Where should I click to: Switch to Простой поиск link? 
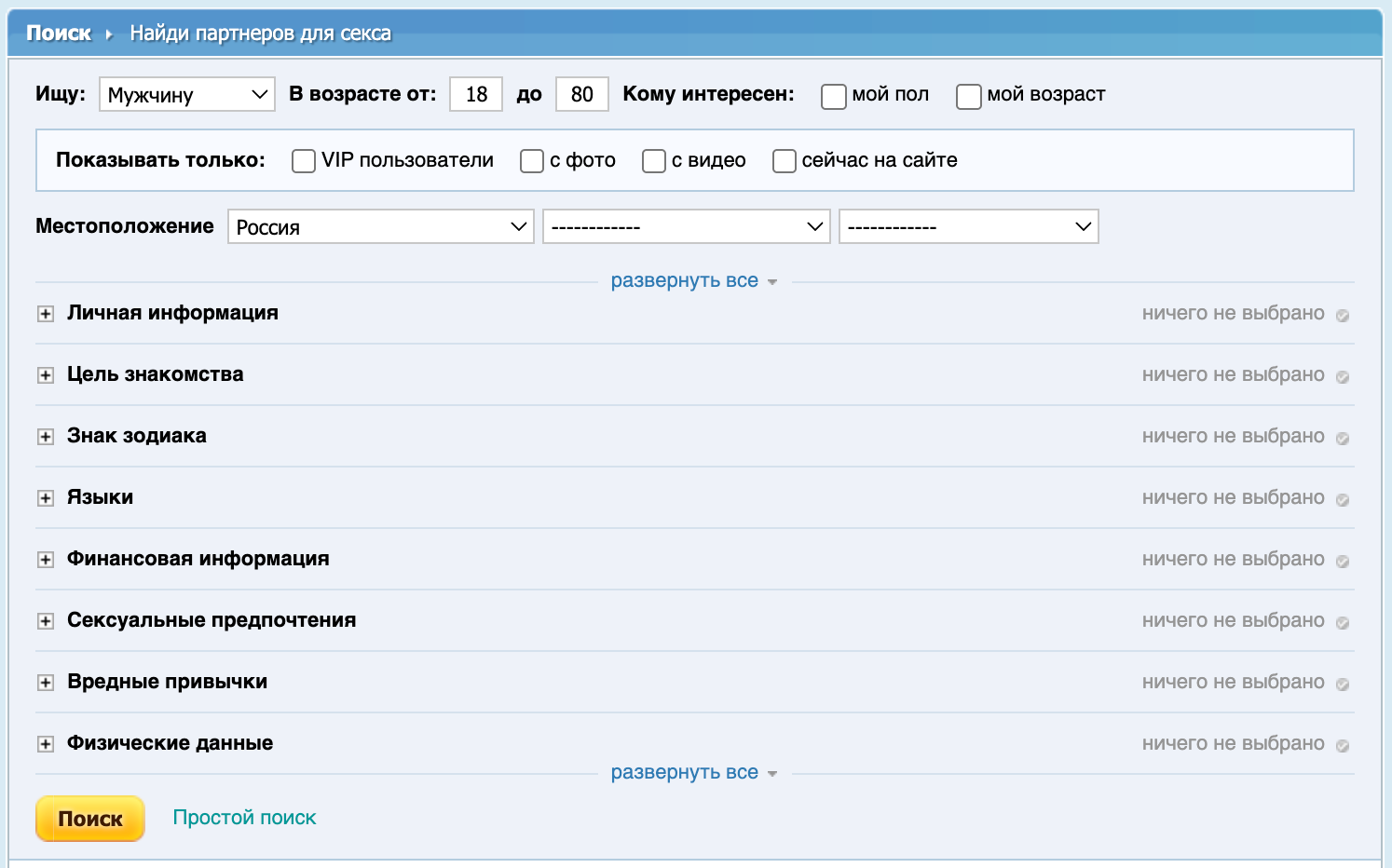[244, 818]
